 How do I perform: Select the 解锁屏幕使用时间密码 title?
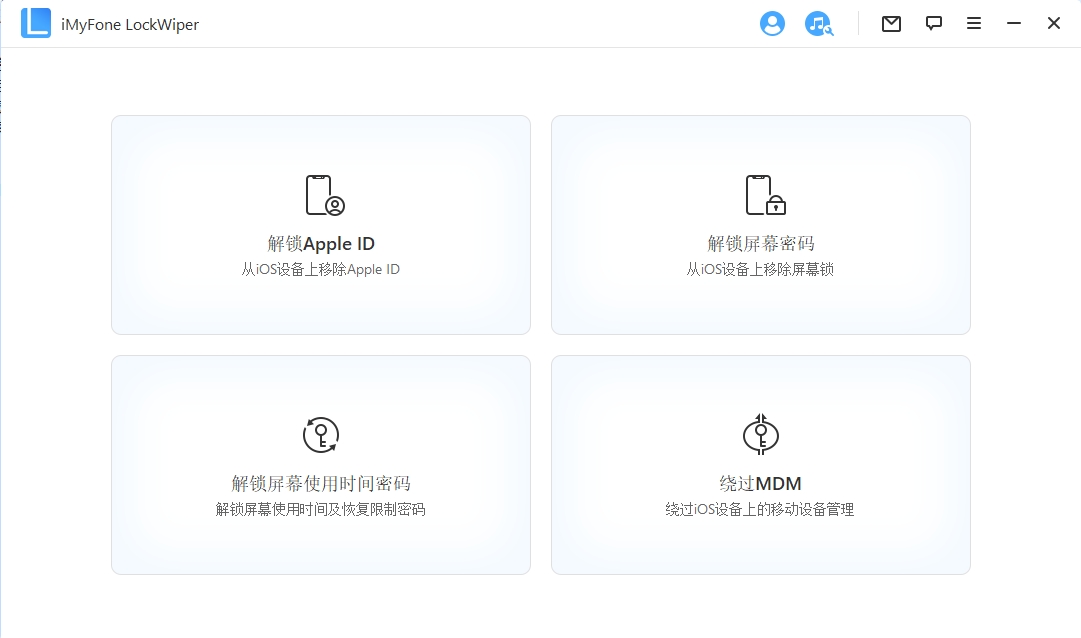coord(321,484)
